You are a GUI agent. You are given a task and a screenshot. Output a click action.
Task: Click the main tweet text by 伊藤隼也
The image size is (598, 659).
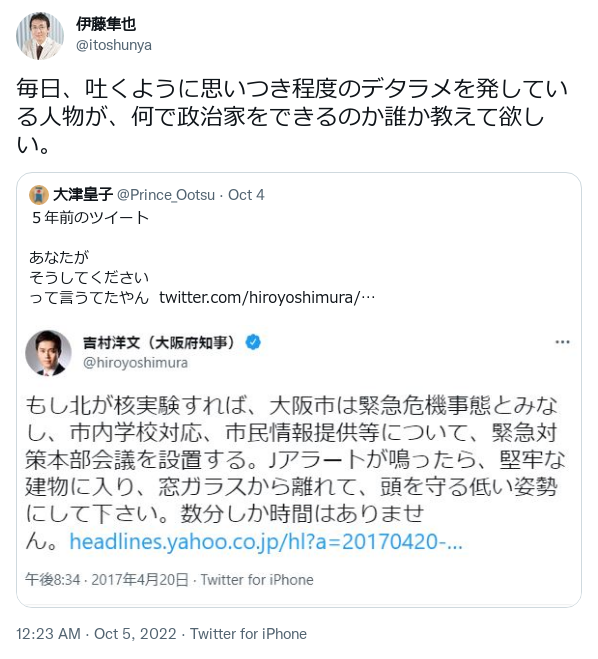292,116
